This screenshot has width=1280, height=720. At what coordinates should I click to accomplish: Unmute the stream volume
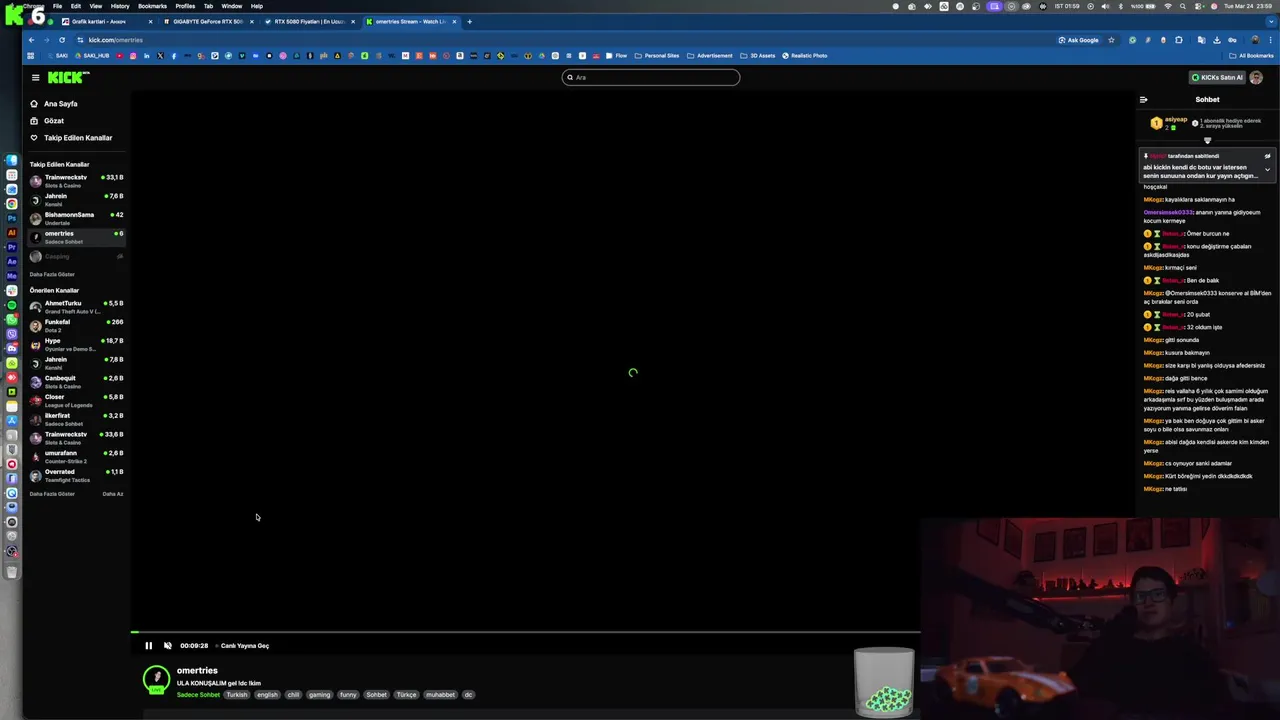[167, 646]
